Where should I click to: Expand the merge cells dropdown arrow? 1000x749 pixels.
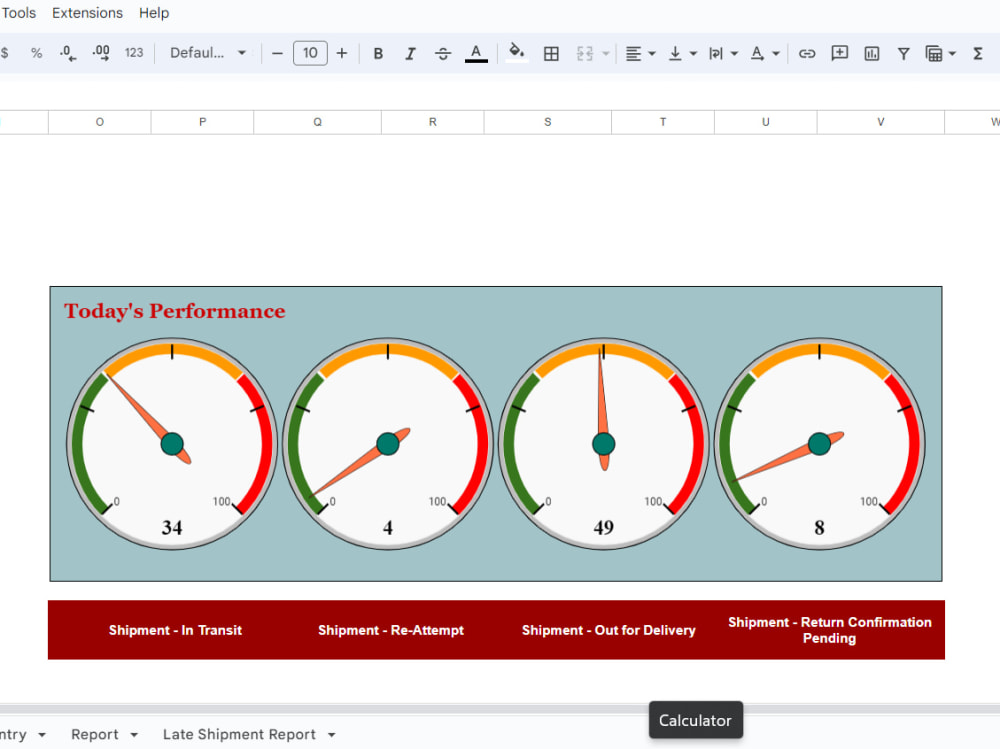[606, 54]
